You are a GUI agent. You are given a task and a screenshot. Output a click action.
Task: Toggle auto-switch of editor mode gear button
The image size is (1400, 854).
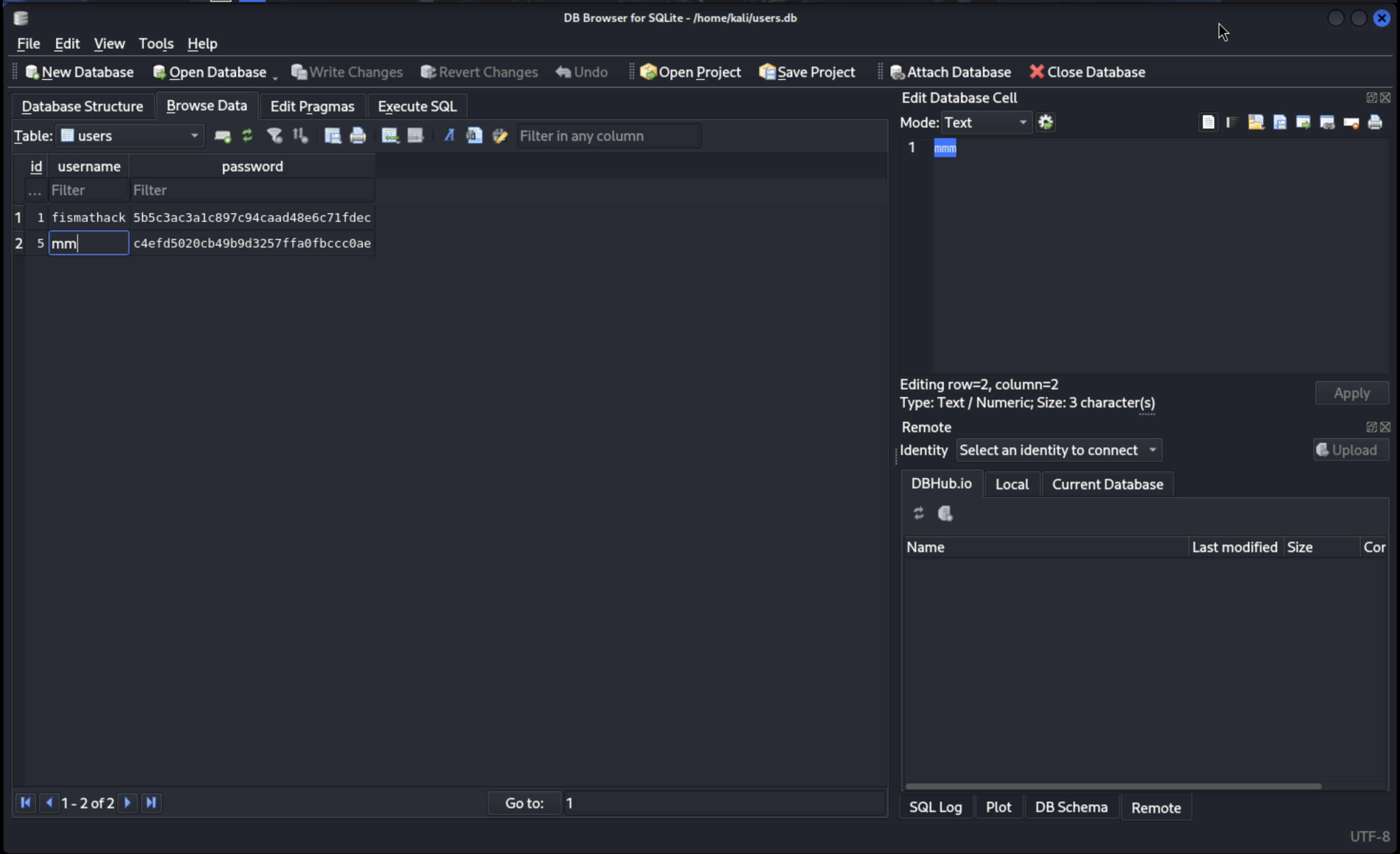1045,122
